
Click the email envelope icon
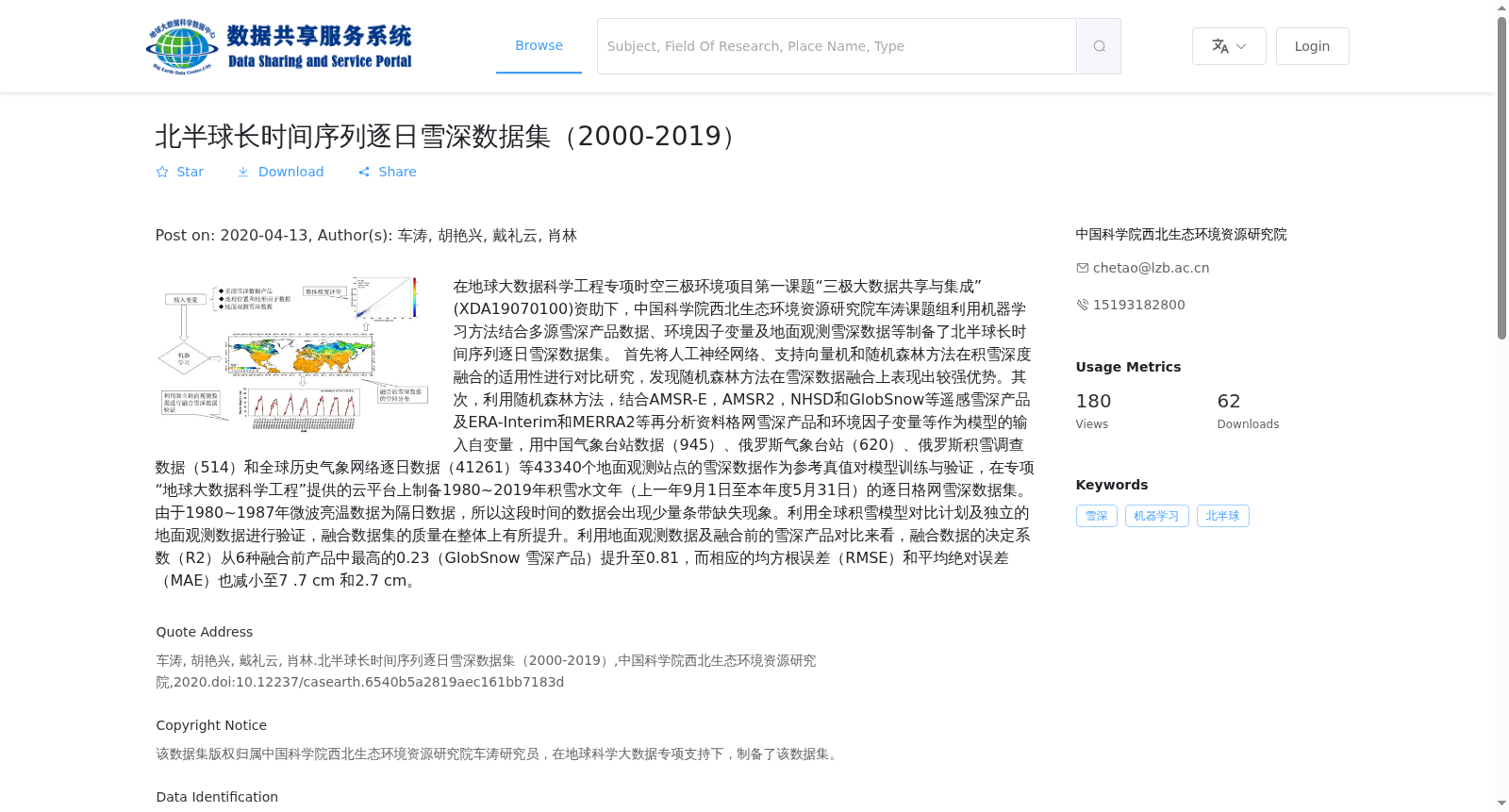(1083, 268)
